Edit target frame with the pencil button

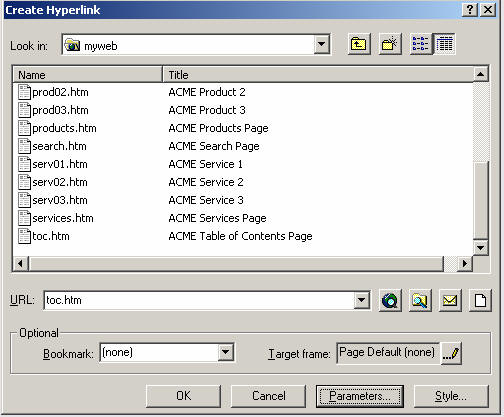[451, 353]
